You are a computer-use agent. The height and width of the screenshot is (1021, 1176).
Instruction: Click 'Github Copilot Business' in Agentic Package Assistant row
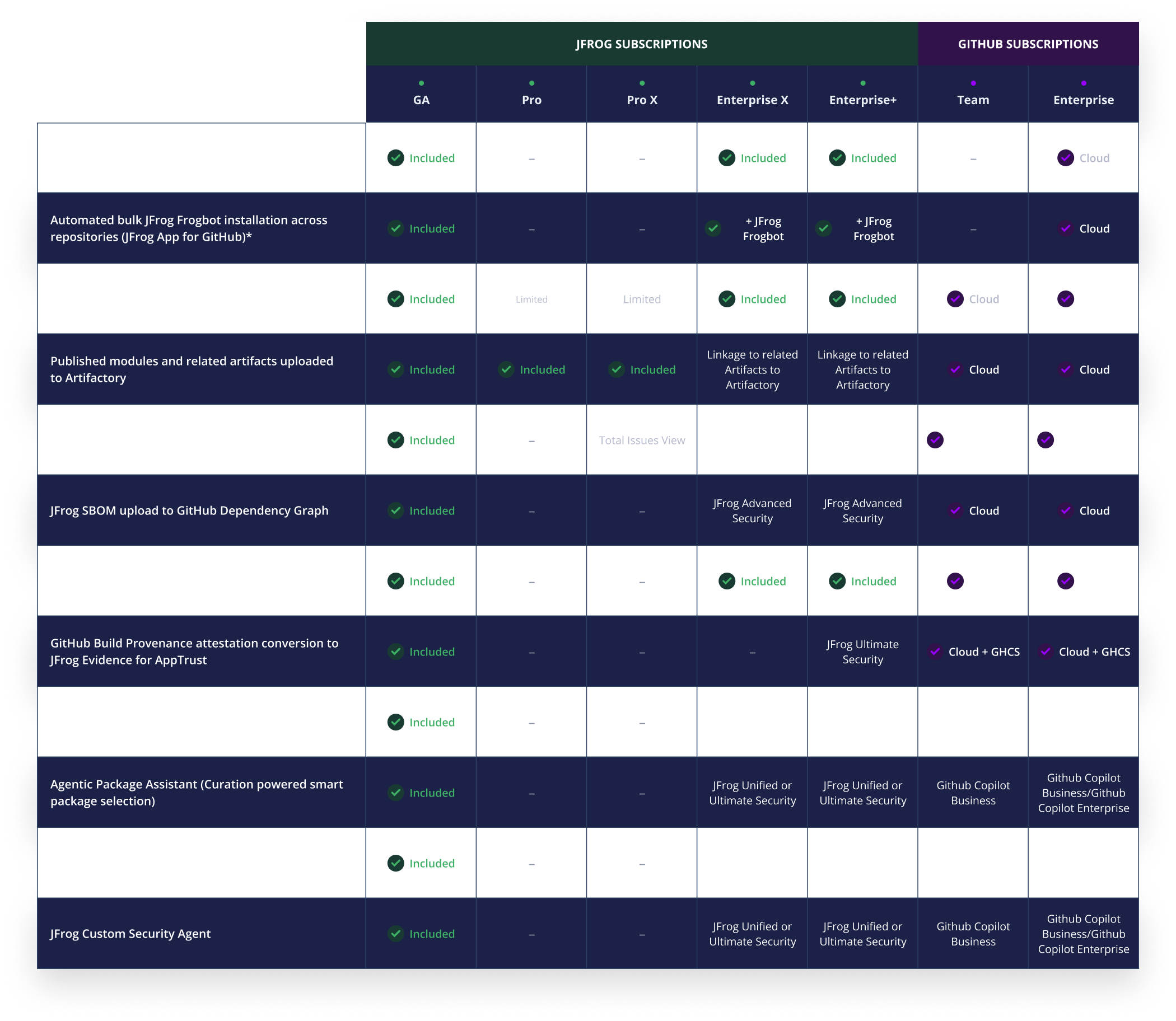pyautogui.click(x=973, y=793)
